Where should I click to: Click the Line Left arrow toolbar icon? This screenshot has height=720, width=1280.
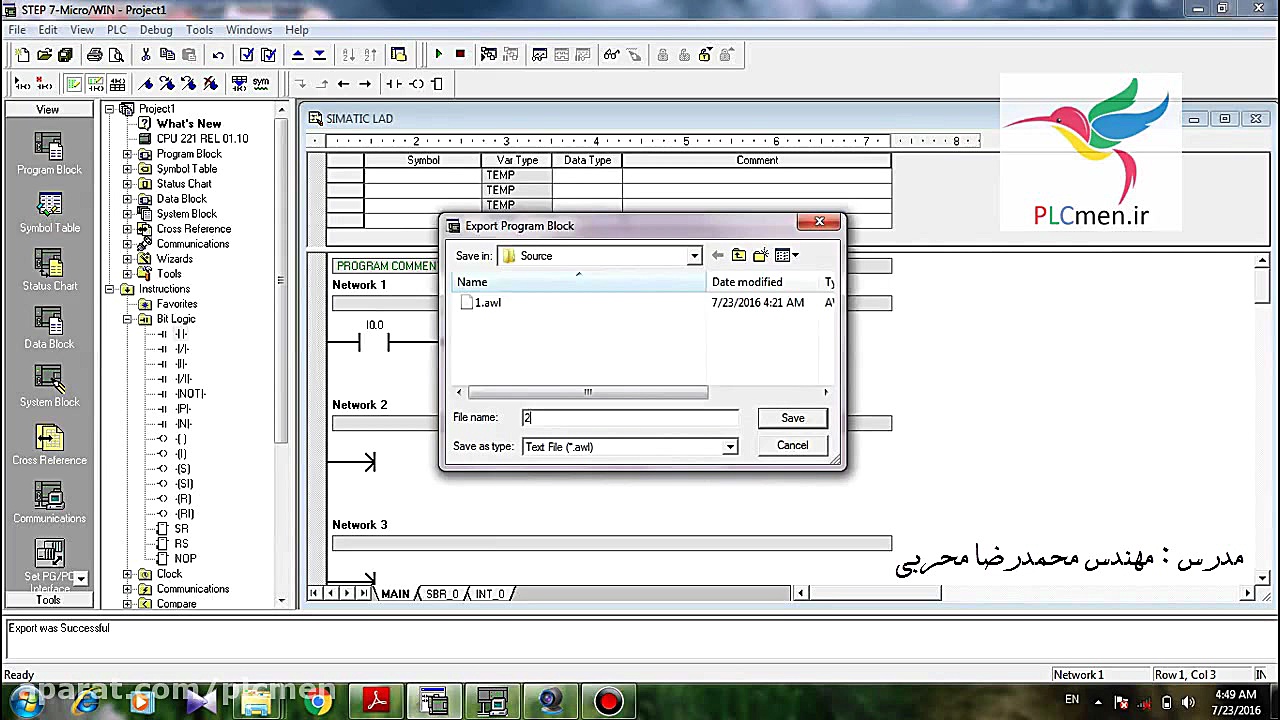click(x=343, y=84)
